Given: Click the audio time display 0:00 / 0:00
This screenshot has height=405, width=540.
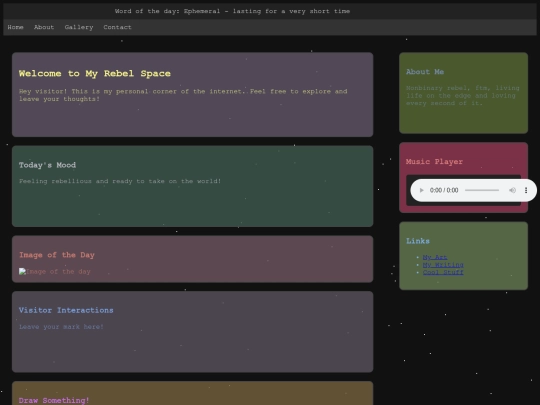Looking at the screenshot, I should pyautogui.click(x=444, y=190).
